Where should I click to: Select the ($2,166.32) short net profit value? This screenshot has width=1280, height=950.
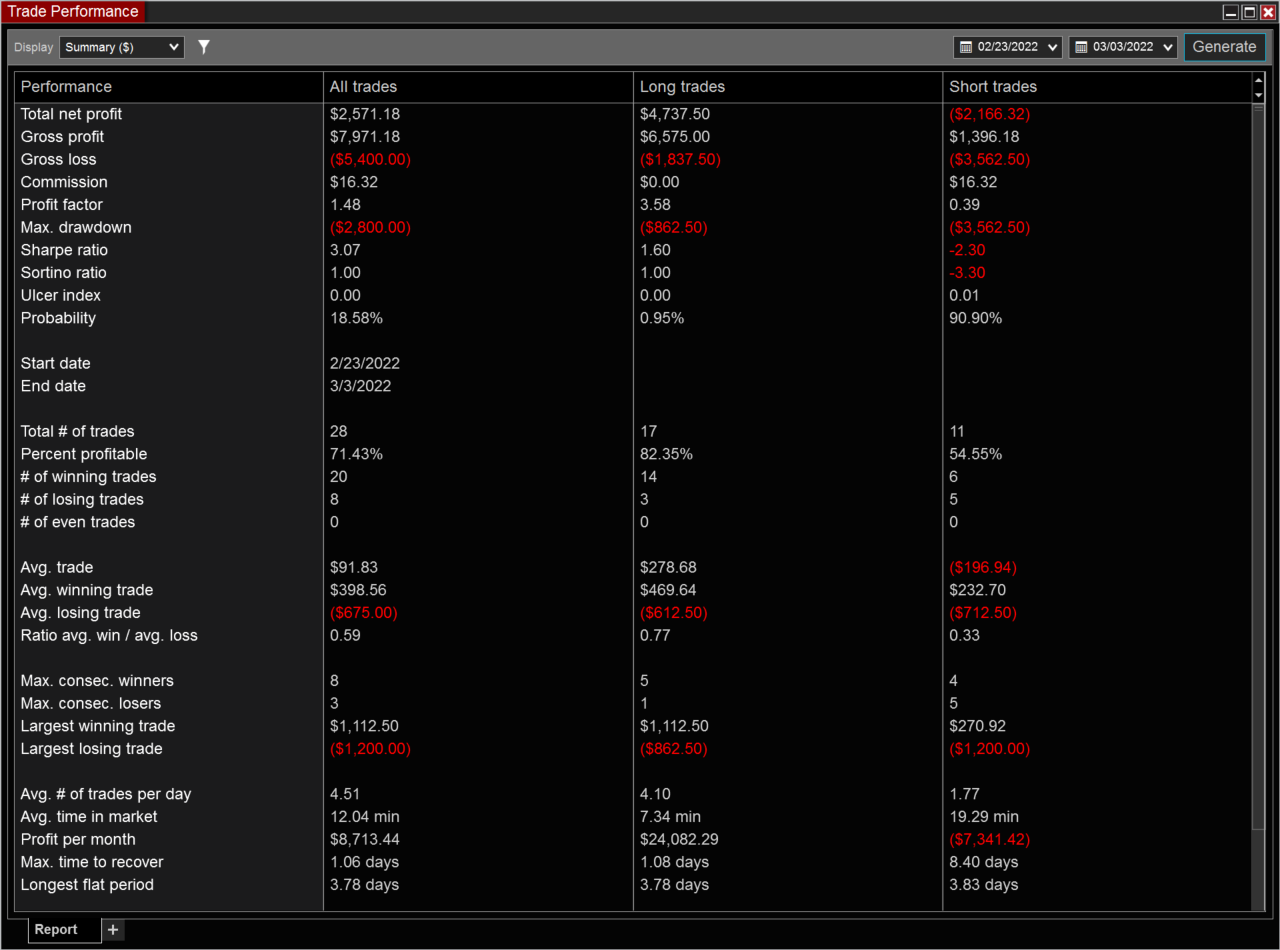point(989,114)
